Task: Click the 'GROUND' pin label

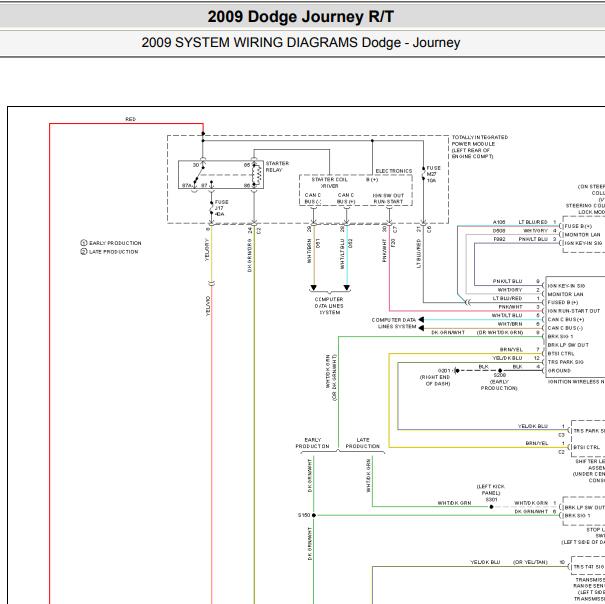Action: 559,371
